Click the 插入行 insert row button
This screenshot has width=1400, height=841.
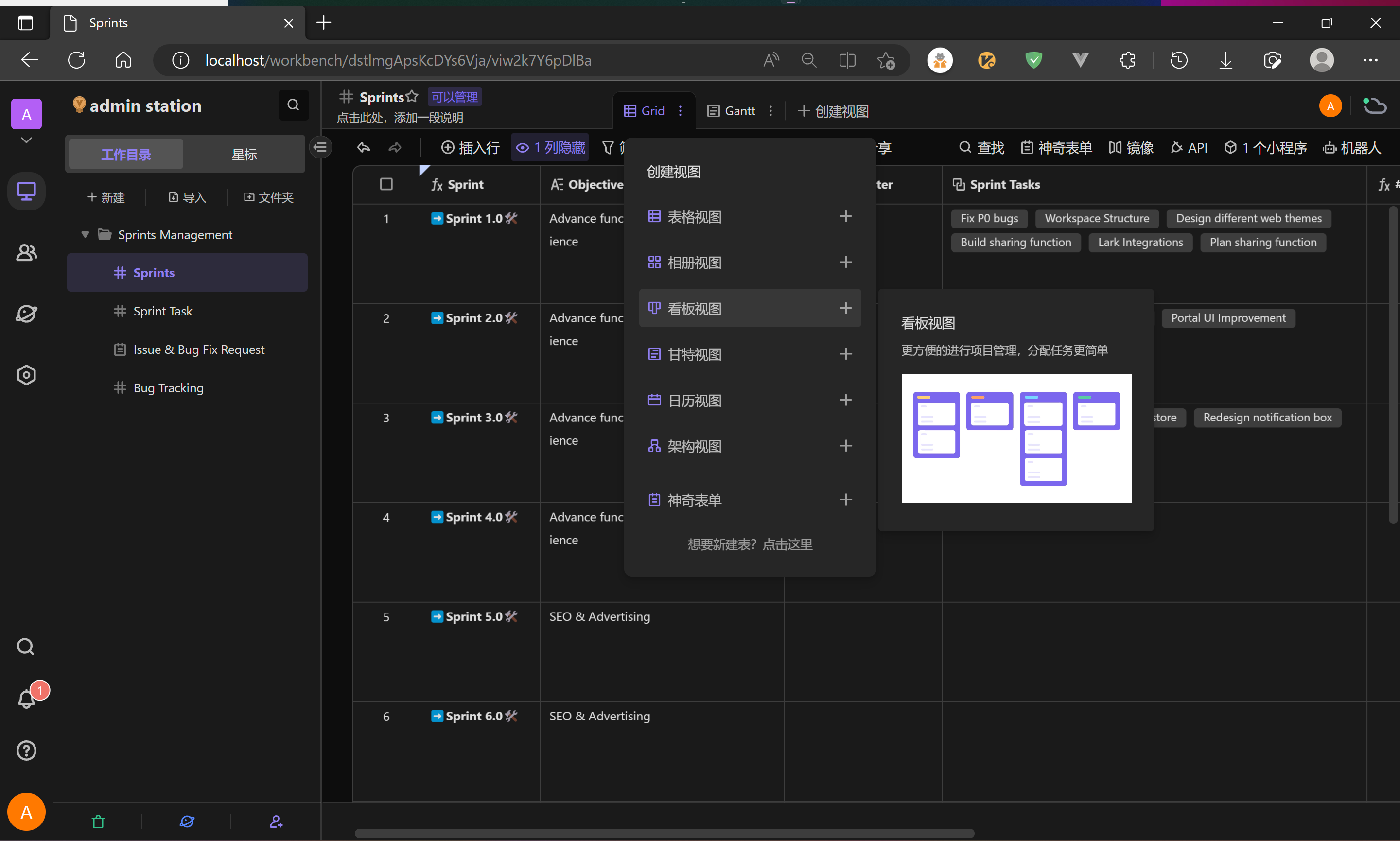470,148
